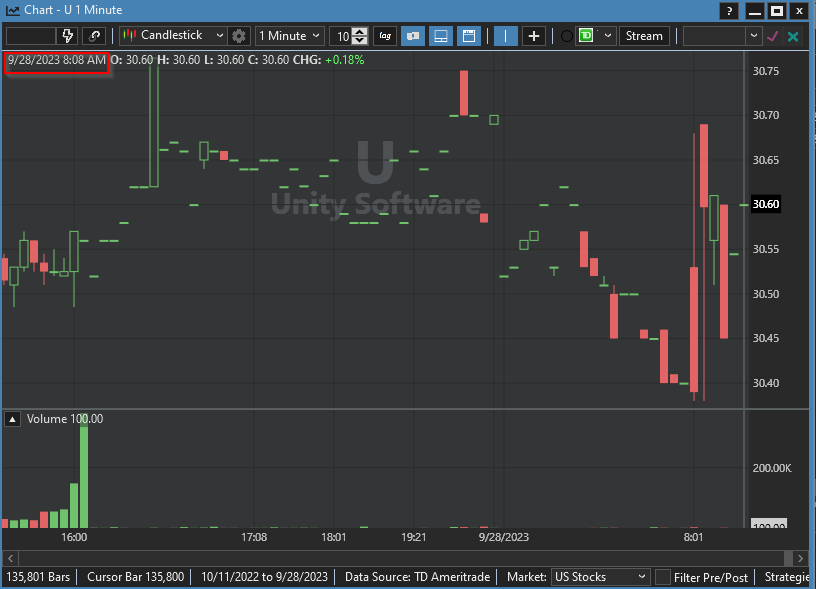This screenshot has height=589, width=816.
Task: Click the lower panel layout icon
Action: coord(440,36)
